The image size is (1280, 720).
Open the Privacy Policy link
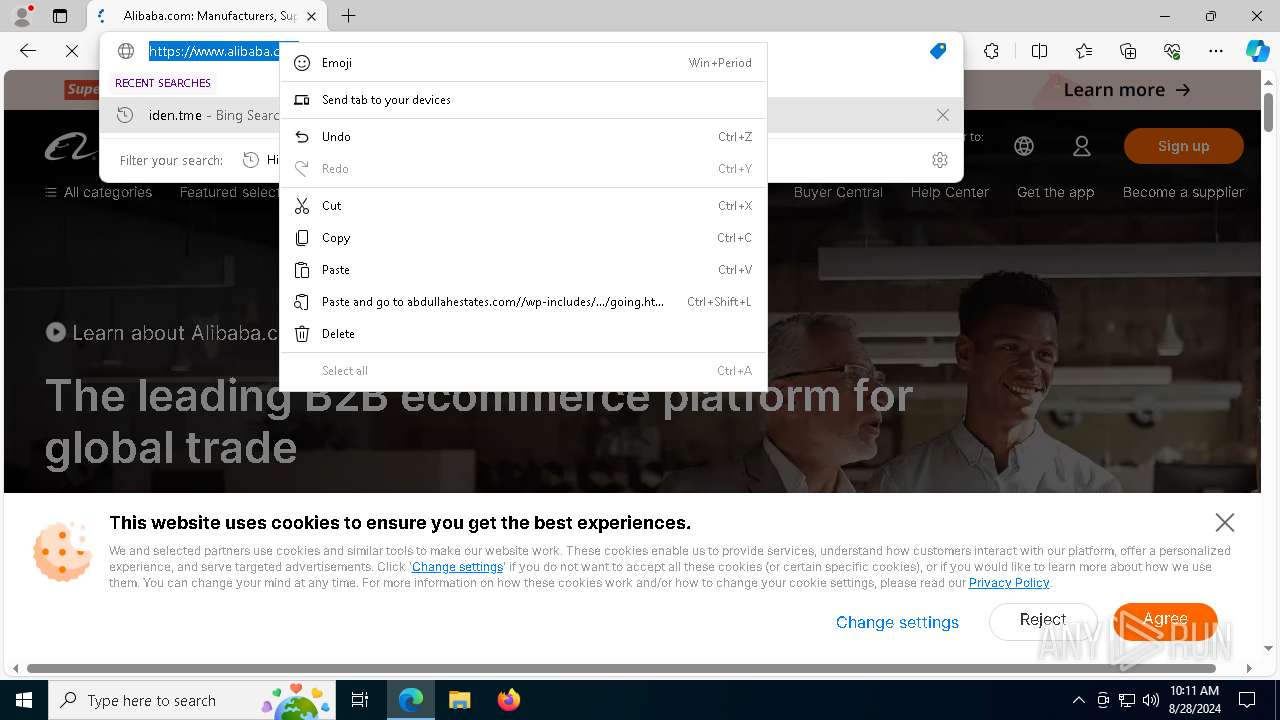(1009, 583)
